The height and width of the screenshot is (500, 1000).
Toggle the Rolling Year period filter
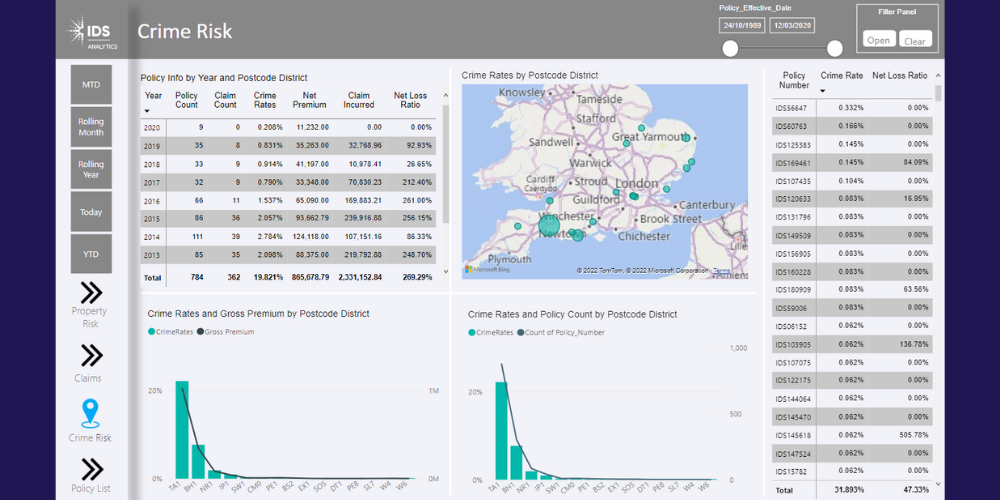click(91, 169)
